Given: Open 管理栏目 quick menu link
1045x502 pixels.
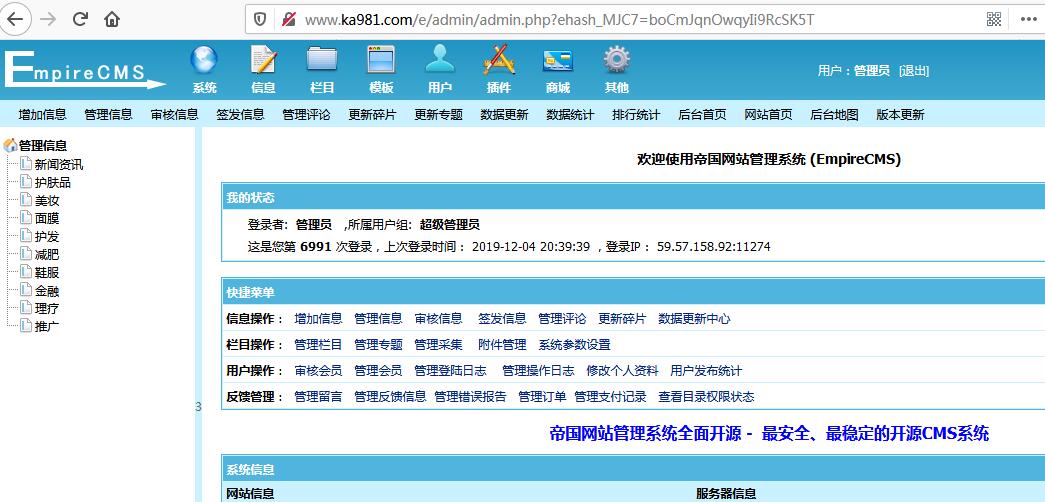Looking at the screenshot, I should tap(319, 345).
